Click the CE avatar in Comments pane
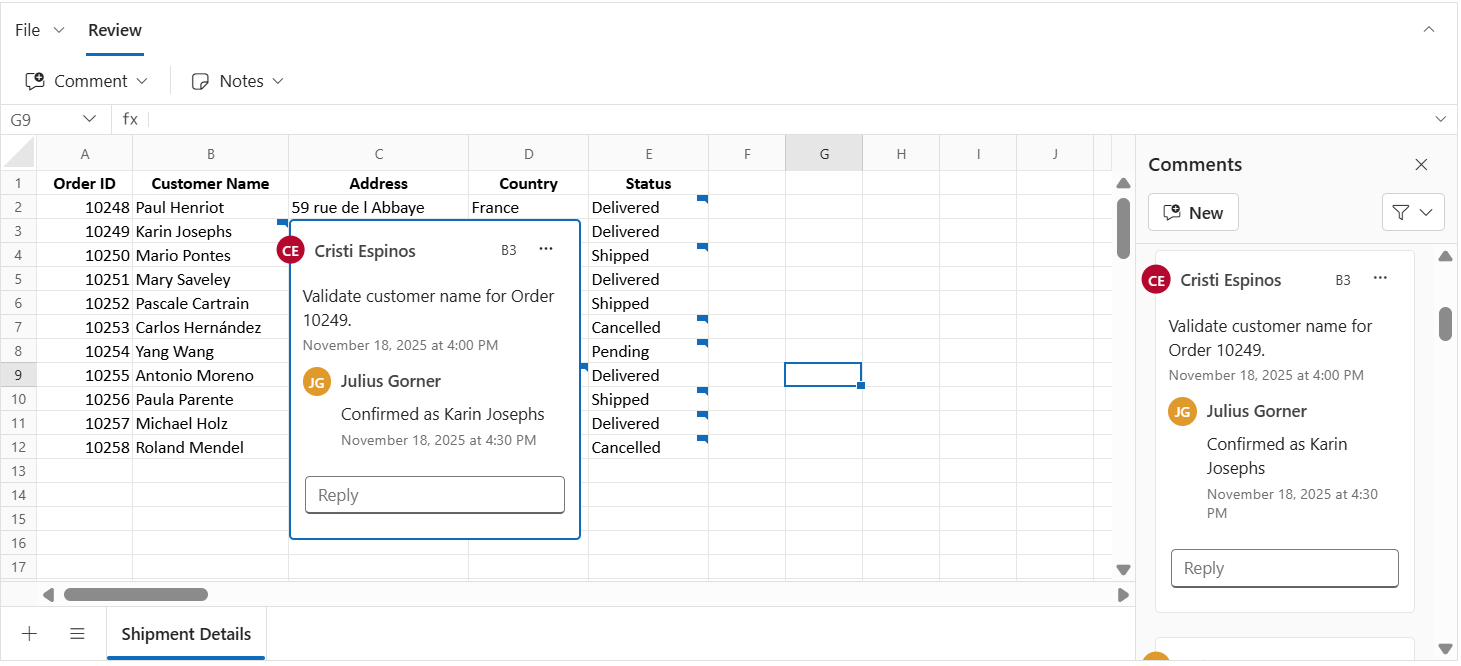This screenshot has width=1461, height=666. (1157, 281)
